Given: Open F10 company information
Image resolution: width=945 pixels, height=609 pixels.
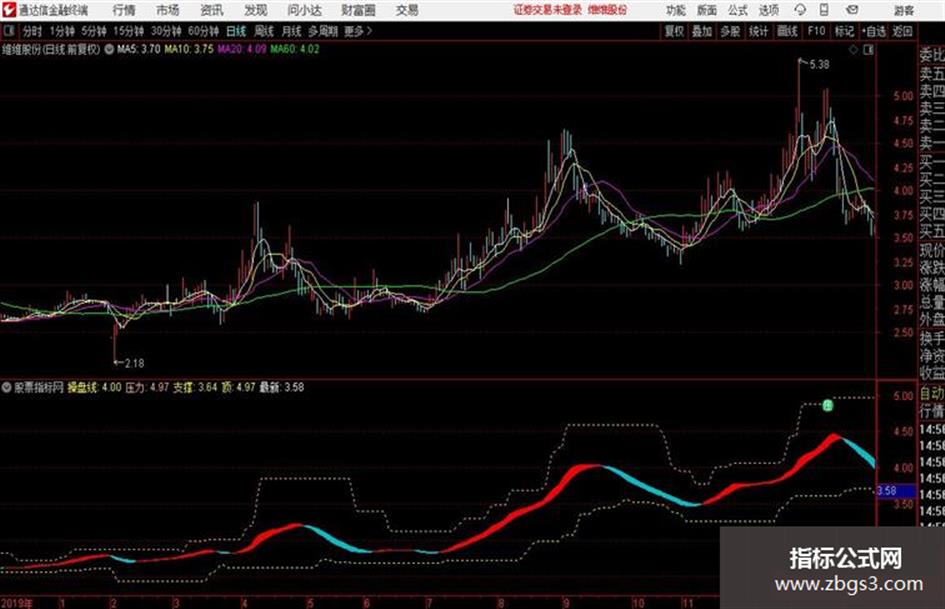Looking at the screenshot, I should pyautogui.click(x=816, y=31).
